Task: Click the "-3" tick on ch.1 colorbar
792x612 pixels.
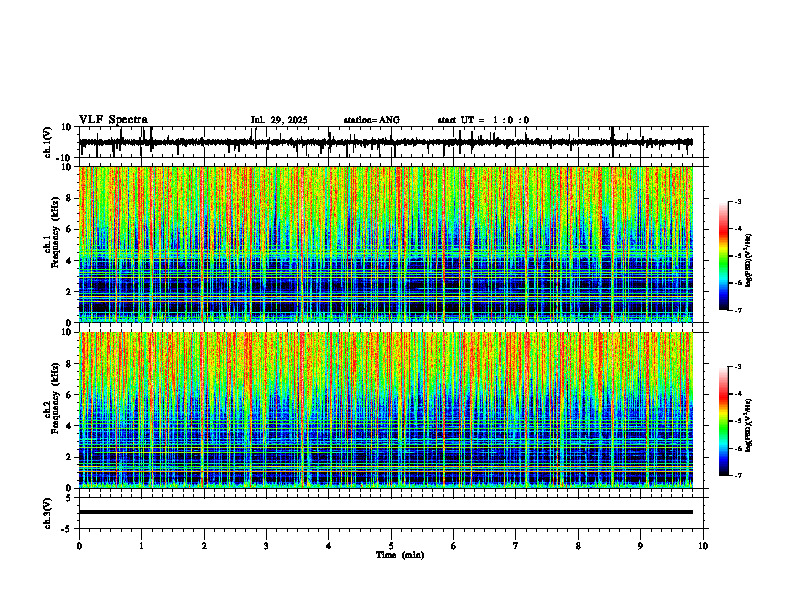Action: click(737, 201)
